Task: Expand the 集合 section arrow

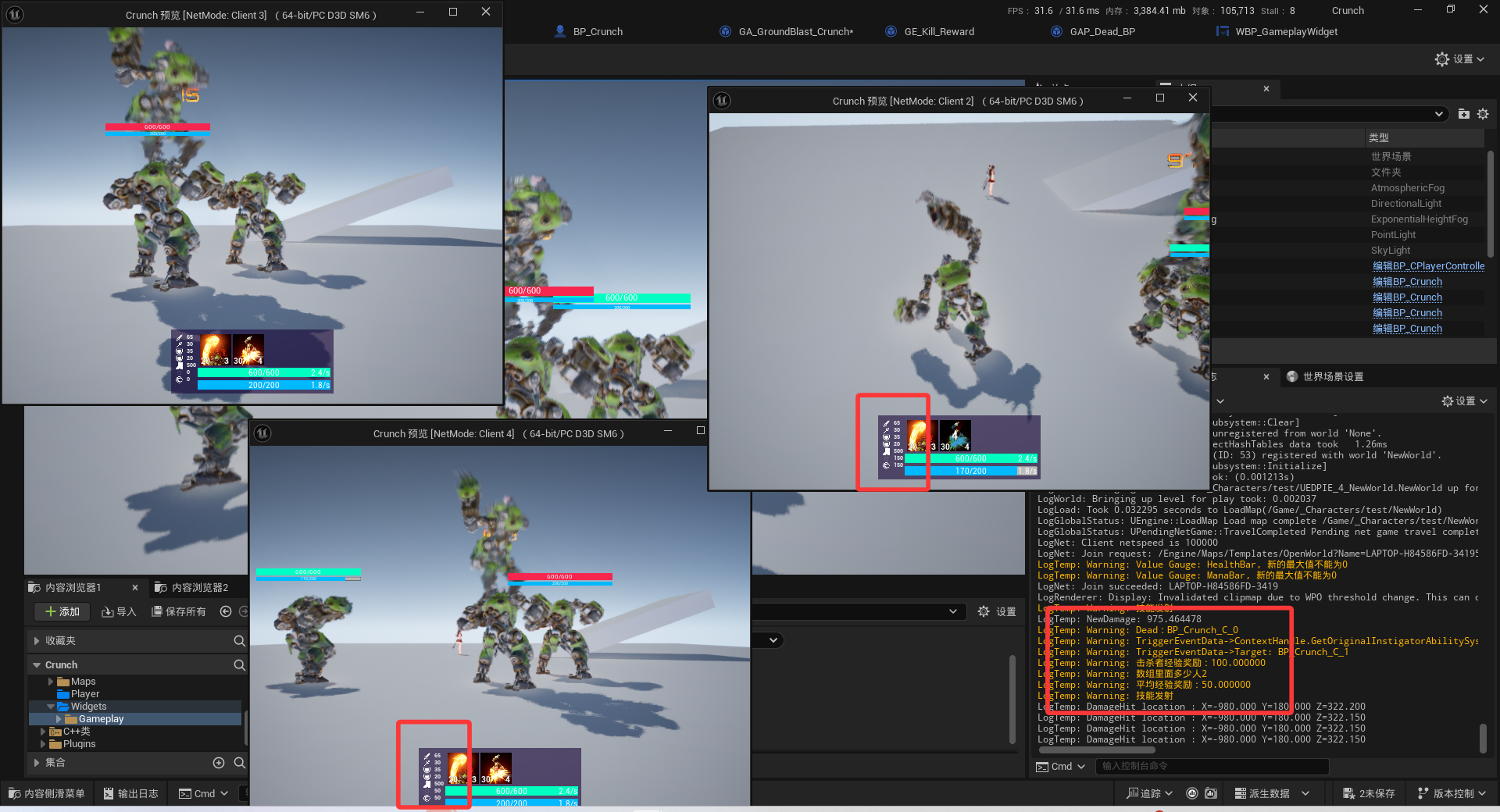Action: pos(36,762)
